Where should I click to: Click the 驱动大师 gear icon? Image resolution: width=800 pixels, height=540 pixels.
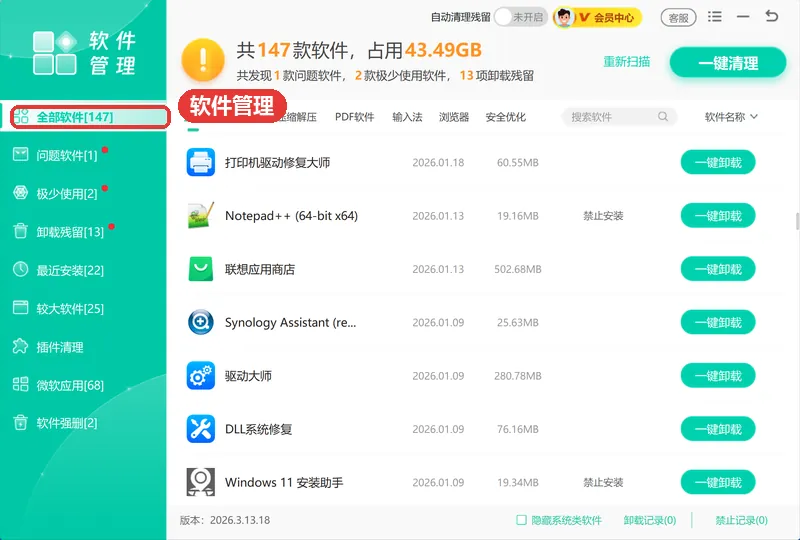tap(201, 376)
